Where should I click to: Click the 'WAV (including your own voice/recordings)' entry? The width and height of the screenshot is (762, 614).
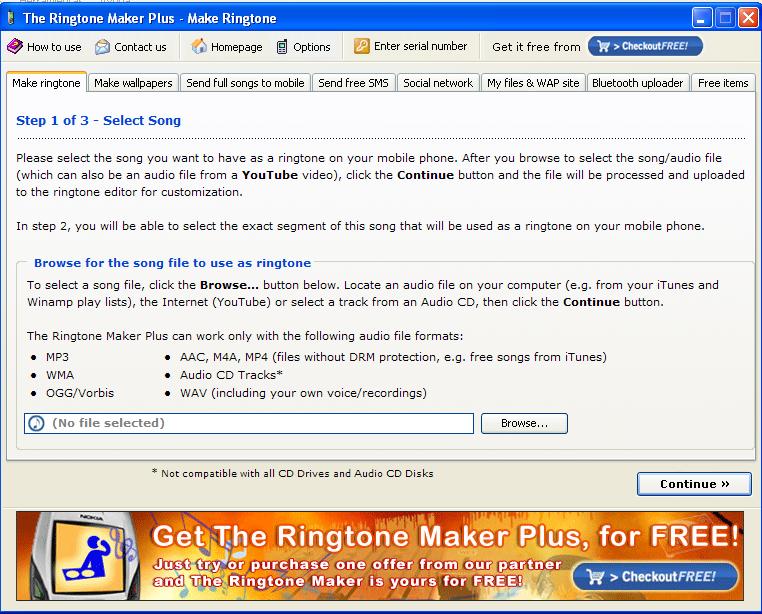[x=303, y=393]
